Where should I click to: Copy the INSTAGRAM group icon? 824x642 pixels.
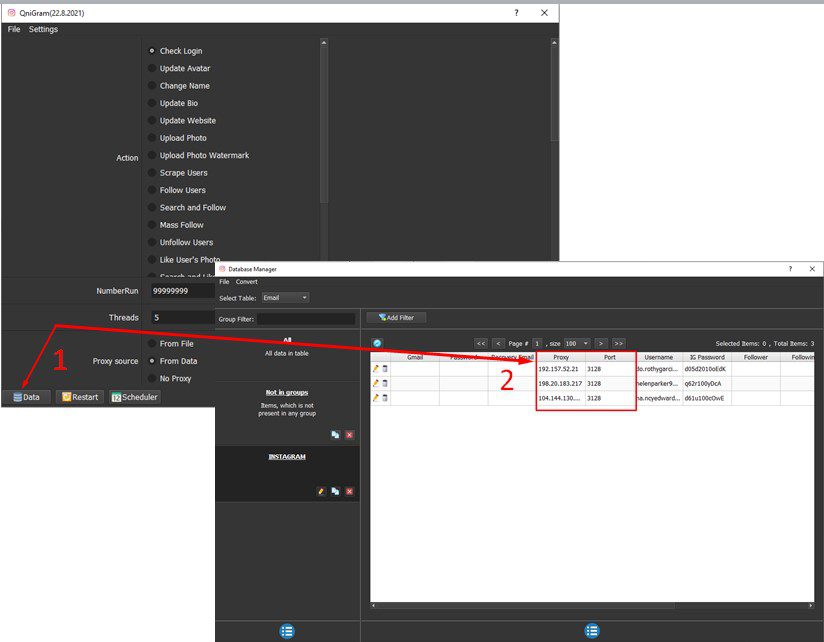tap(335, 491)
